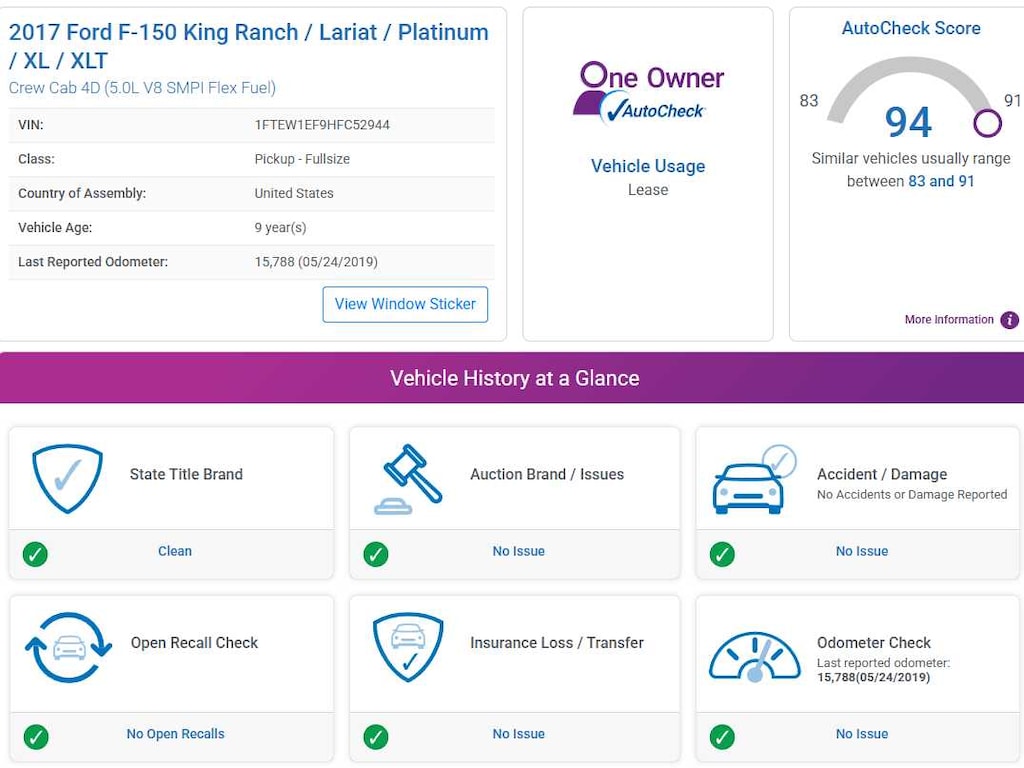
Task: Click the Accident / Damage car icon
Action: (x=752, y=481)
